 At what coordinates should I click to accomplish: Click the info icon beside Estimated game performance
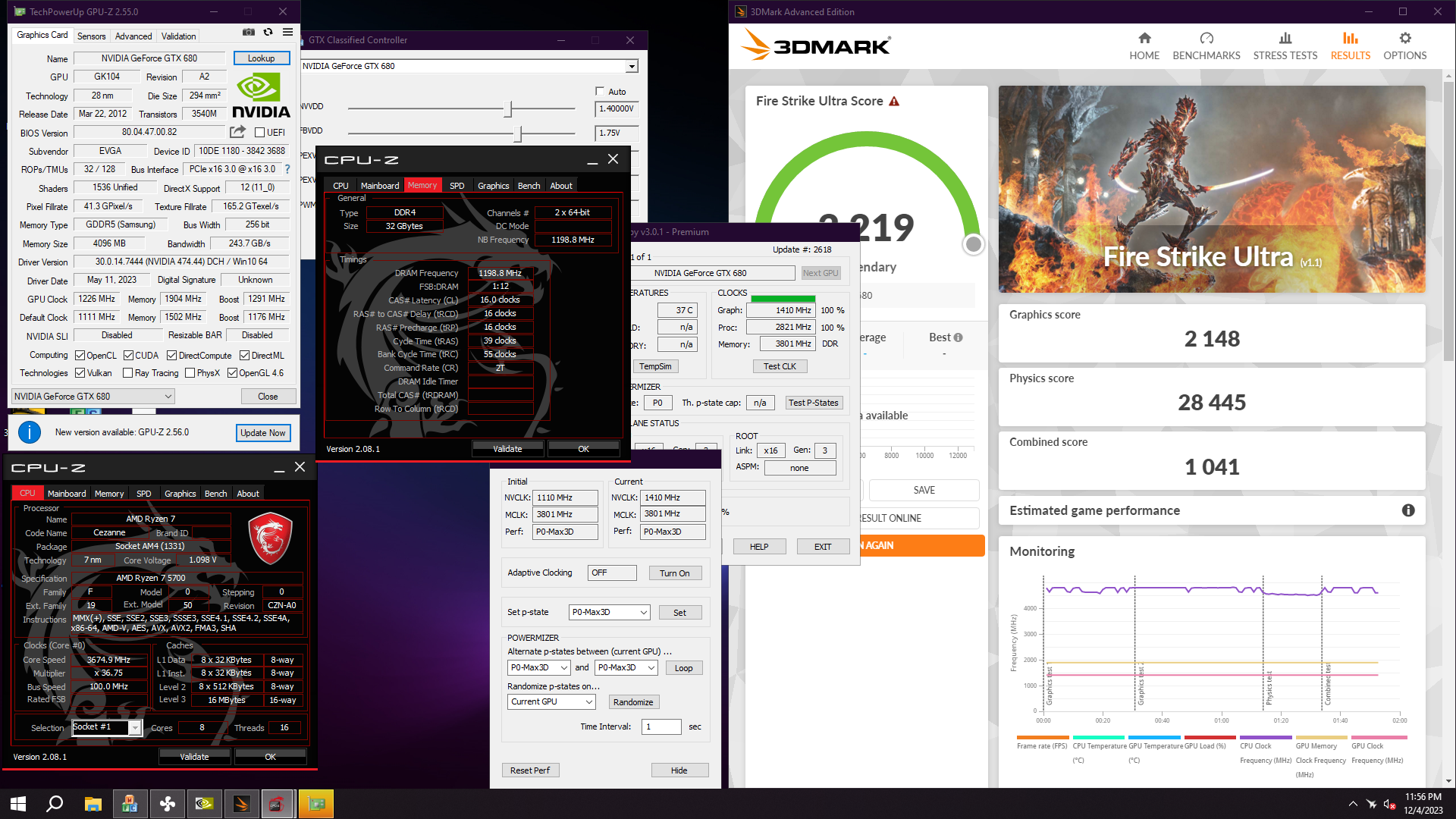coord(1408,510)
